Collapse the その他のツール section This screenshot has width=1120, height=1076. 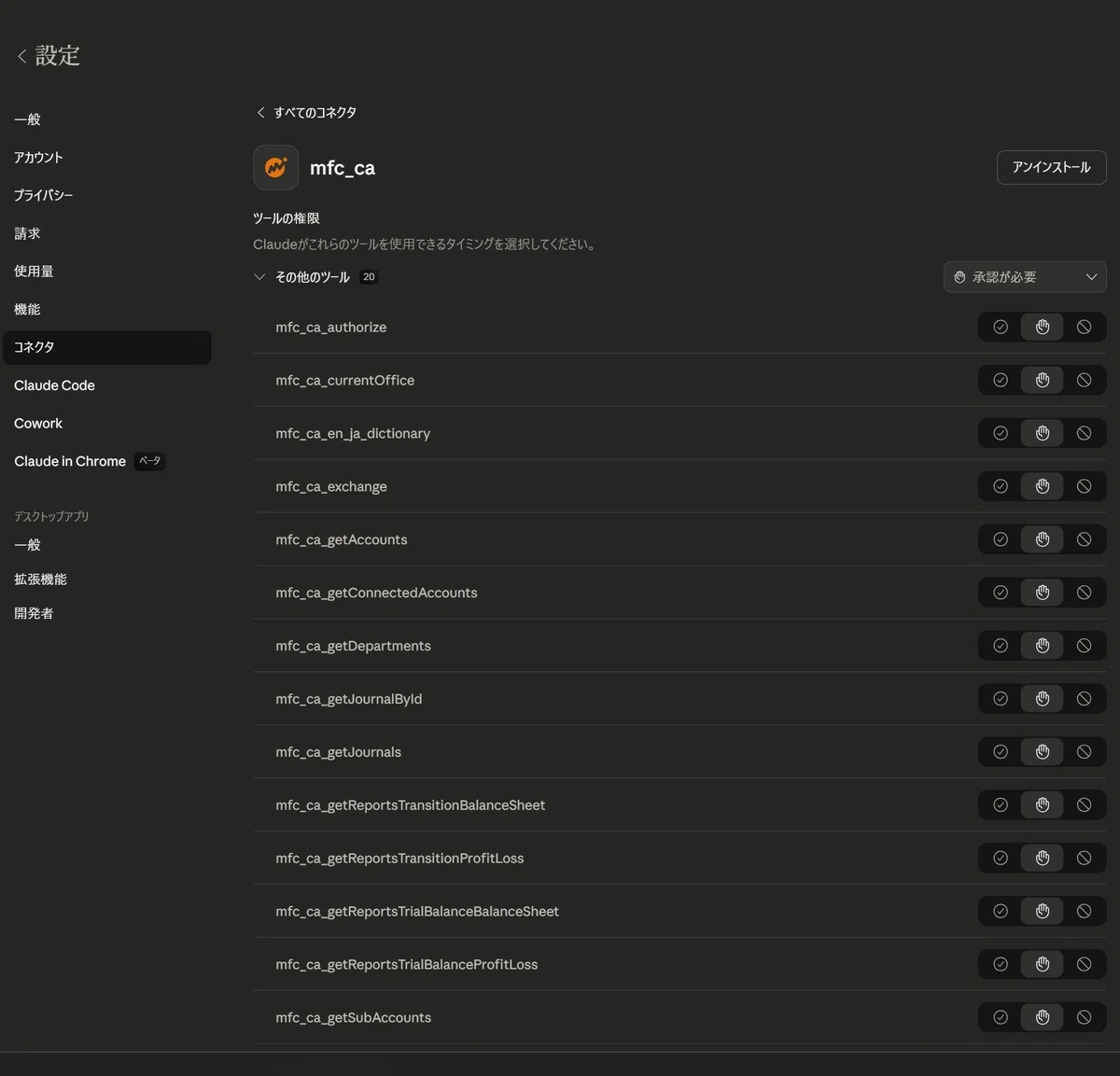[259, 277]
